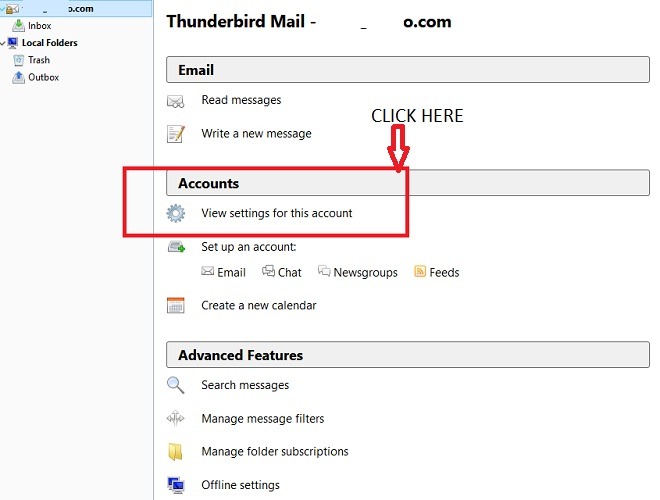660x500 pixels.
Task: Open Read messages
Action: coord(241,100)
